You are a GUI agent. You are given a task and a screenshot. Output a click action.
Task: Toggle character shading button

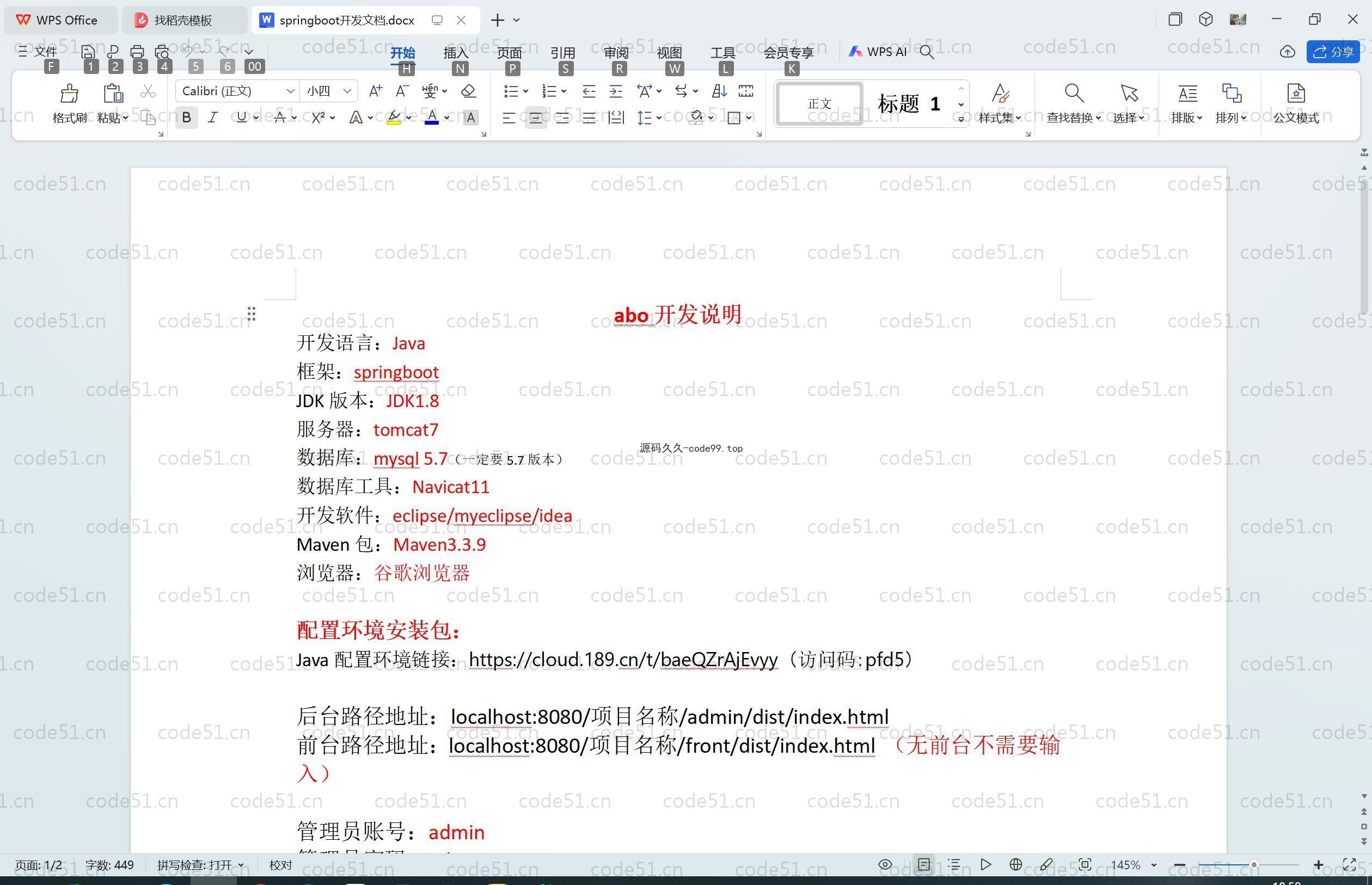(x=470, y=118)
